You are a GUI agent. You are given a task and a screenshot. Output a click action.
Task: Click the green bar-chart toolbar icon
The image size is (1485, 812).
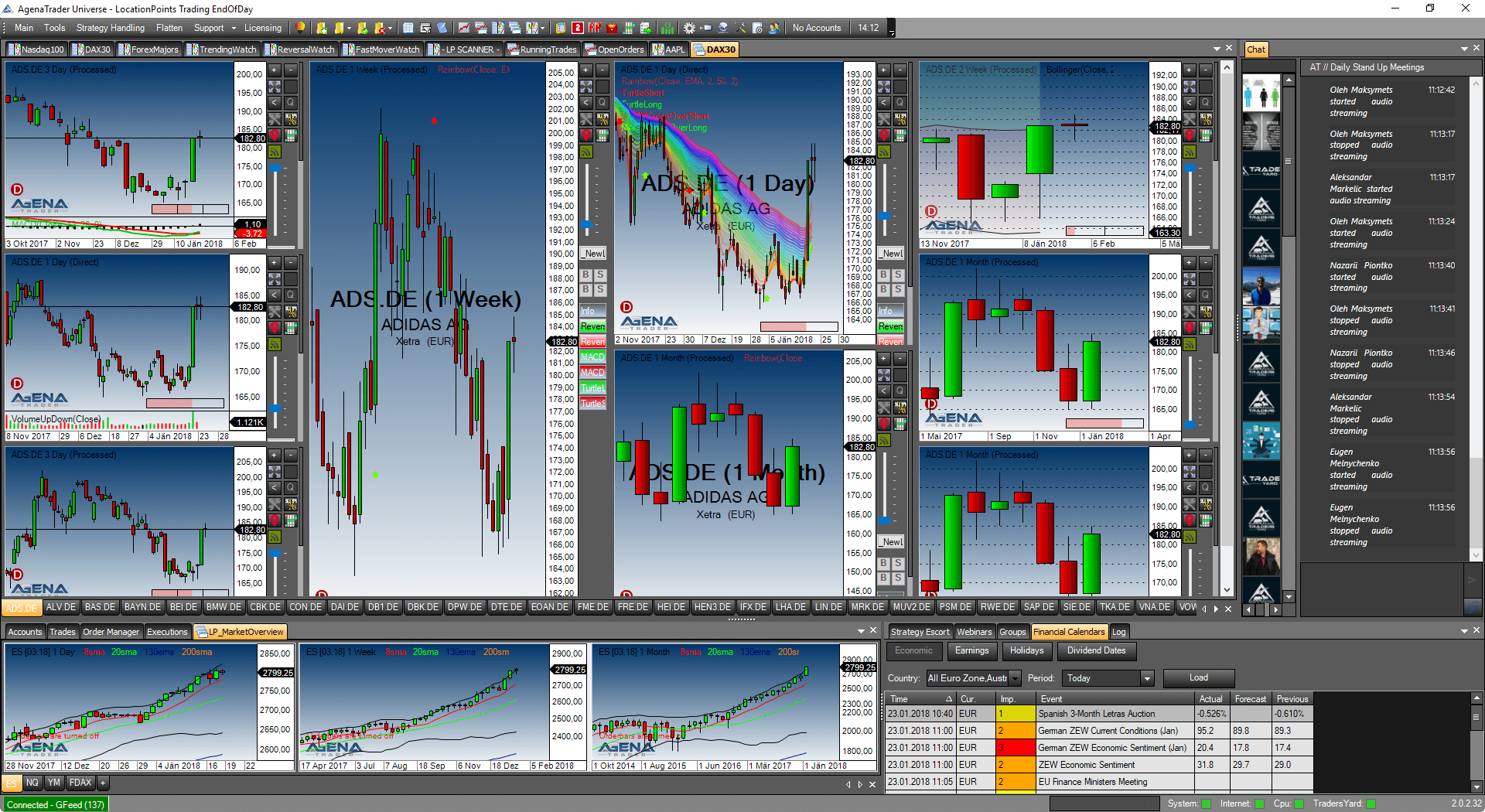pos(667,28)
